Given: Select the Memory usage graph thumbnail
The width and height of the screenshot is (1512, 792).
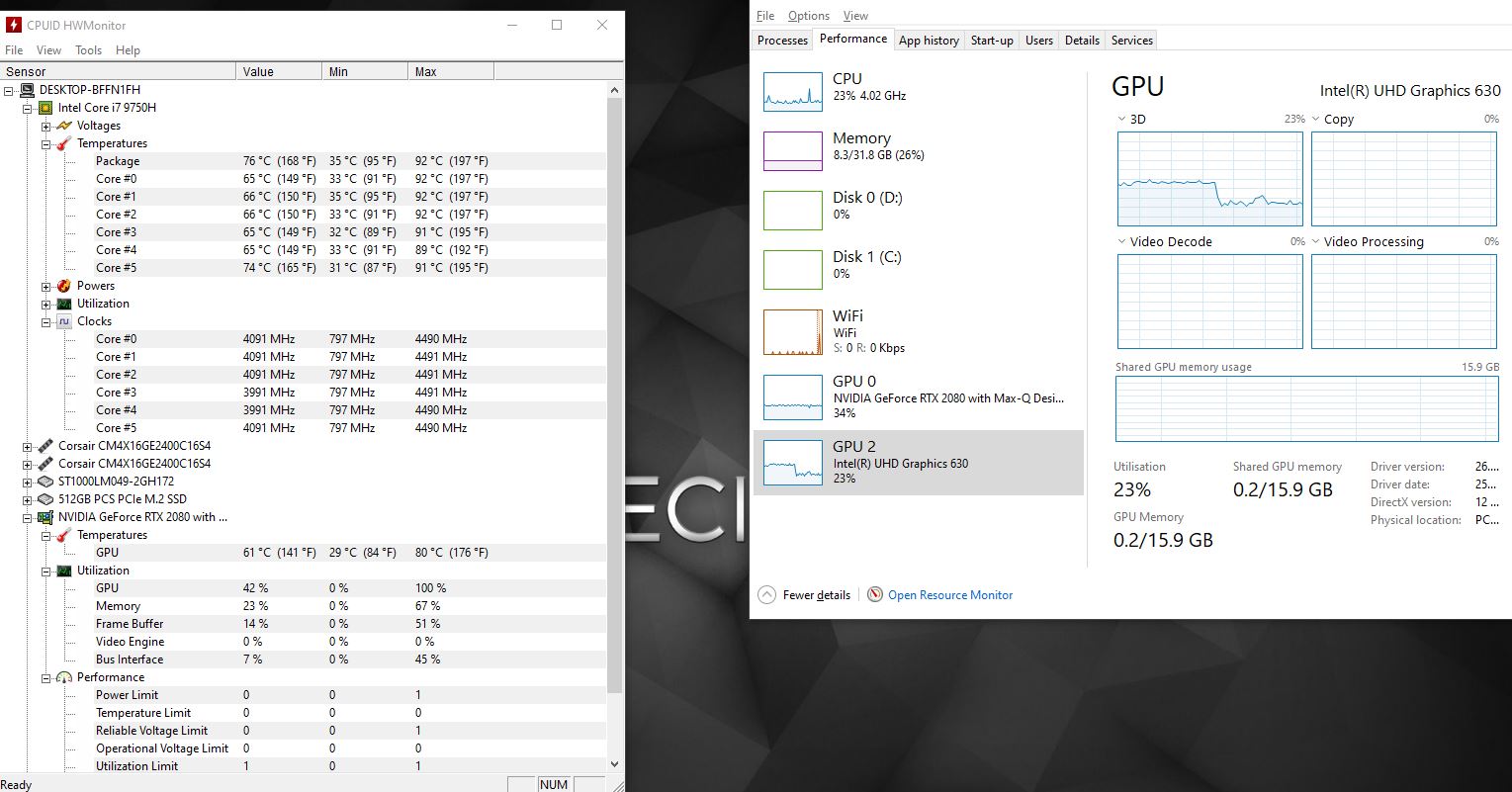Looking at the screenshot, I should coord(793,151).
